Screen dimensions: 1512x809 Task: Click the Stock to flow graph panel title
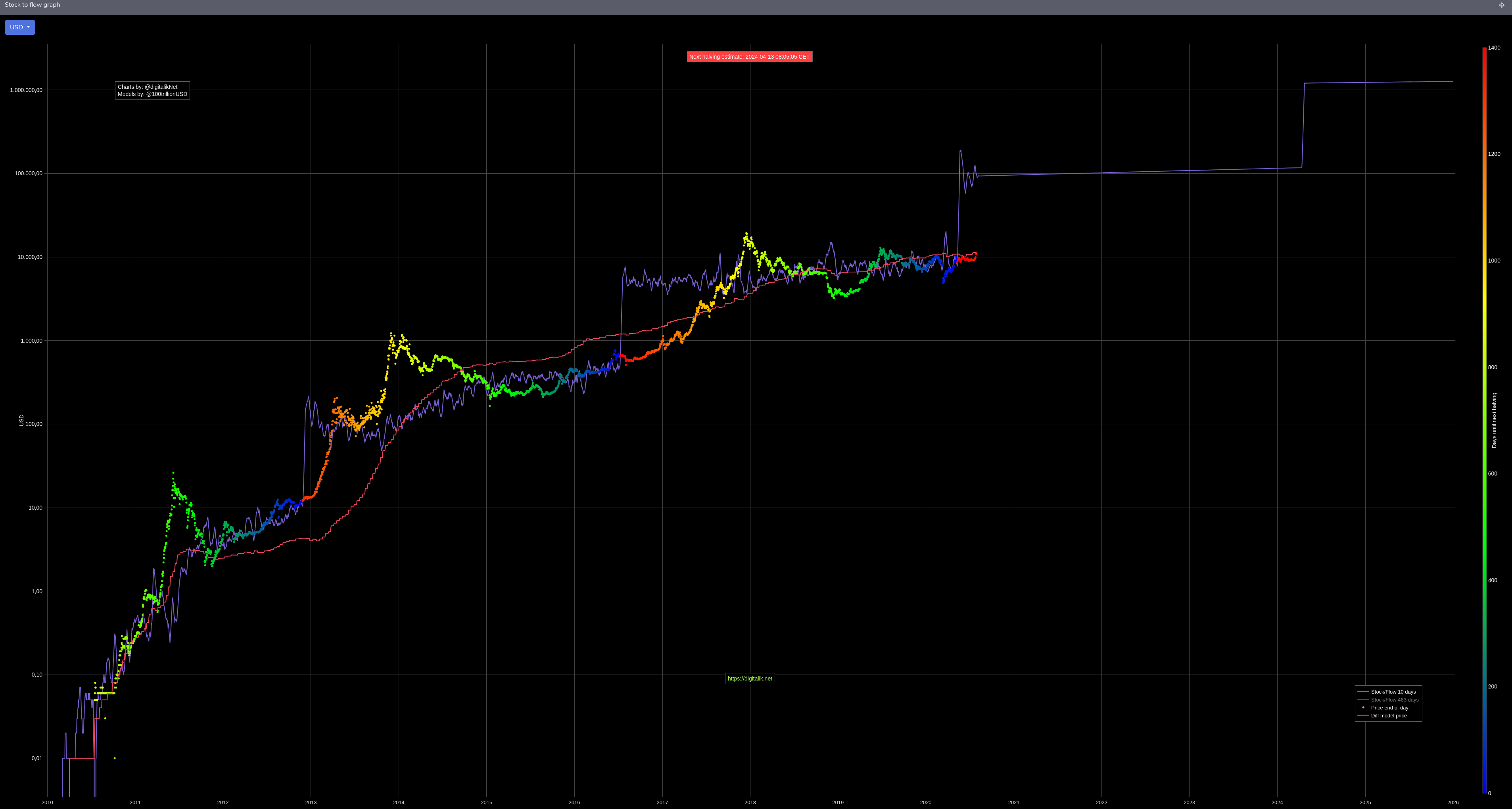[32, 5]
